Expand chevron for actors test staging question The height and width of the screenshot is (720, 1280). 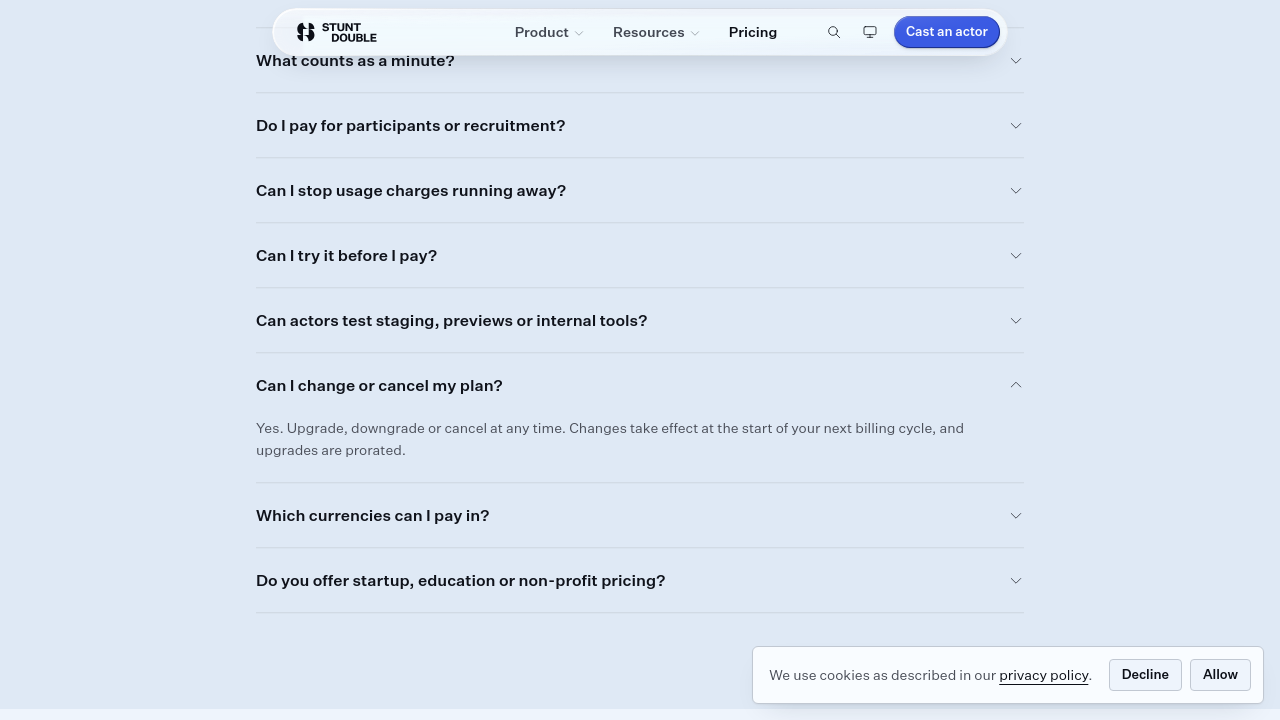(1016, 321)
